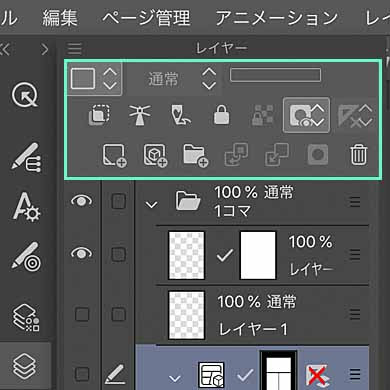Expand the selected frame folder chevron
Screen dimensions: 390x390
tap(175, 378)
